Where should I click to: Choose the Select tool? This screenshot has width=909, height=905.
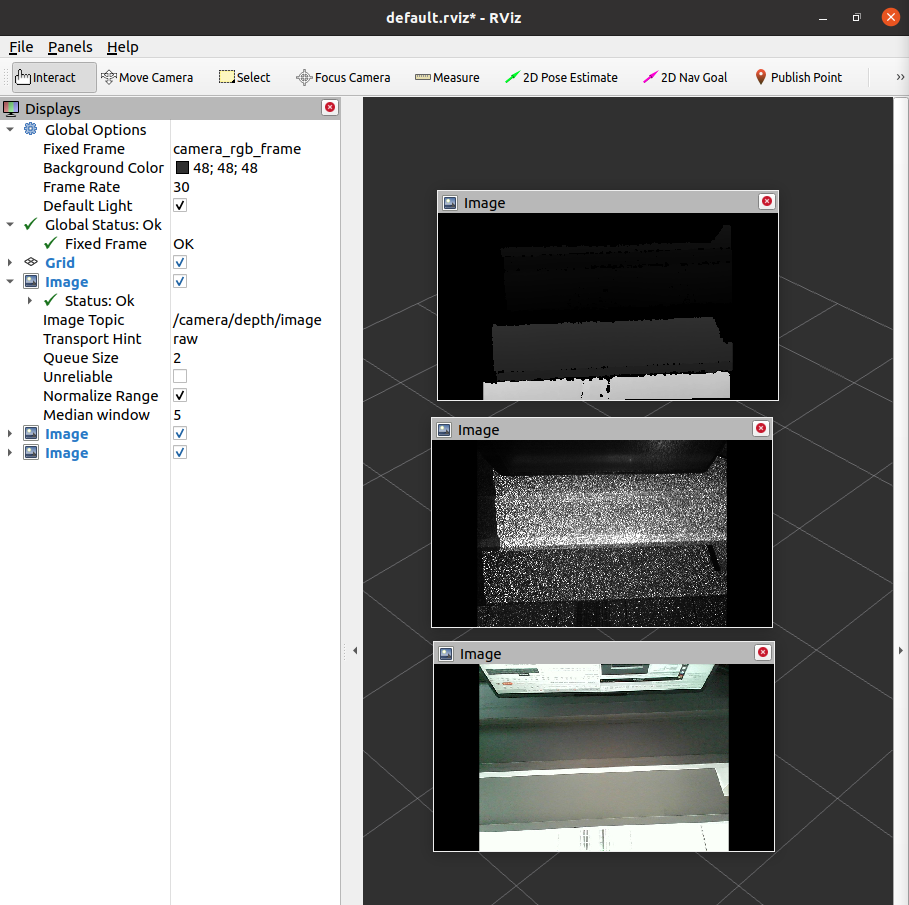(244, 77)
